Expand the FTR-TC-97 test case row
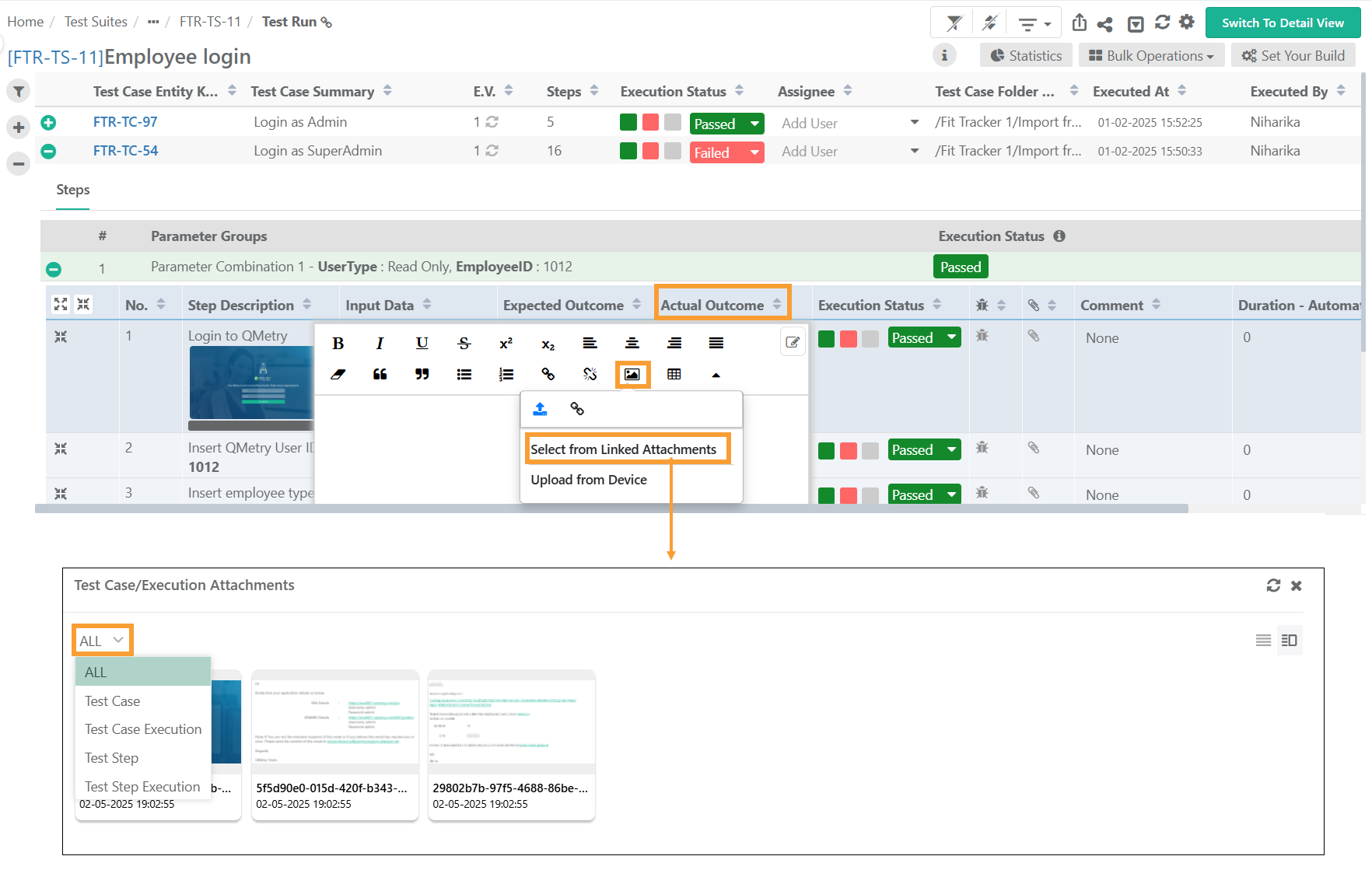The image size is (1372, 877). (48, 123)
